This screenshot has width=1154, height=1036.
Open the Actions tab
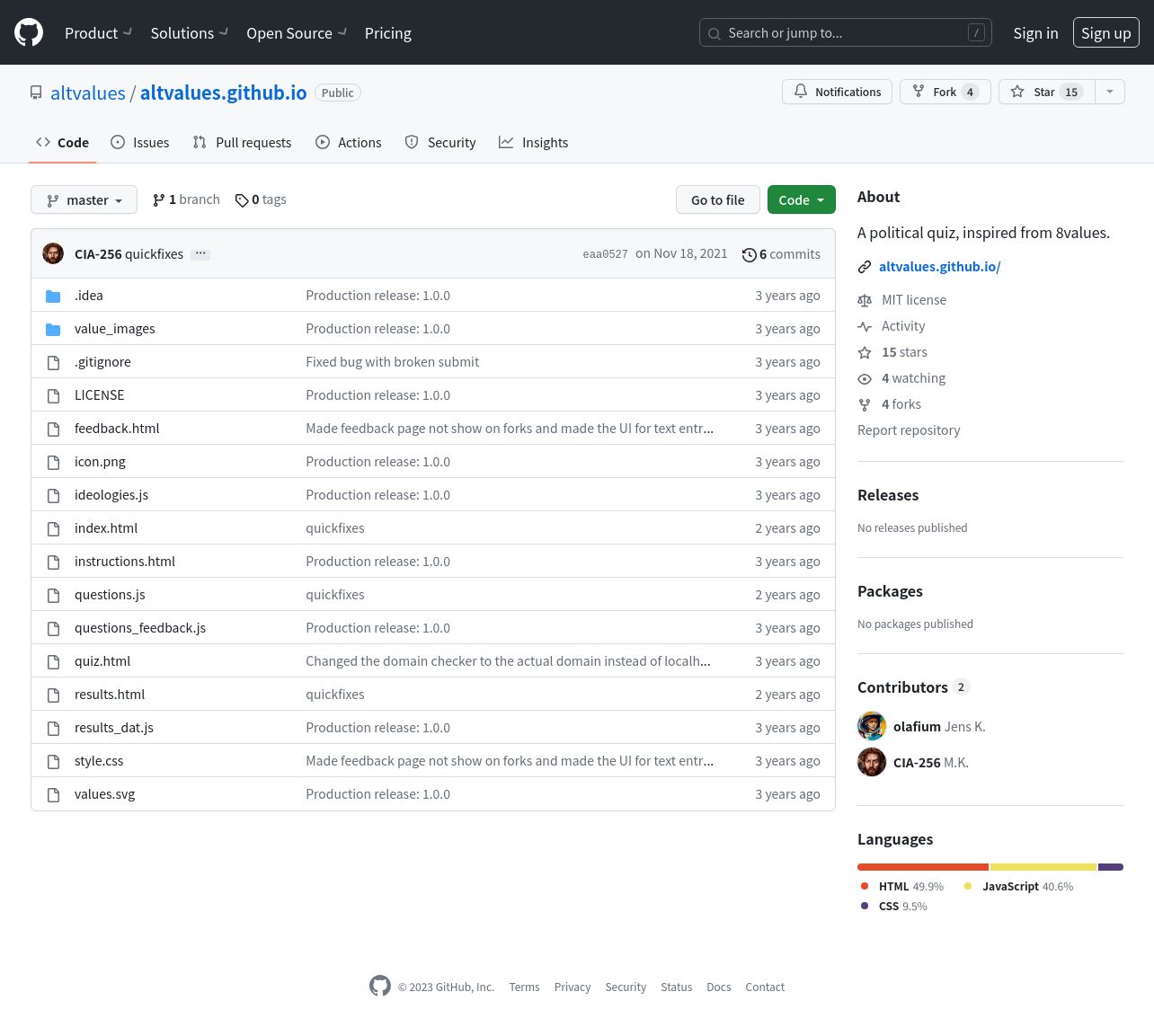tap(349, 142)
